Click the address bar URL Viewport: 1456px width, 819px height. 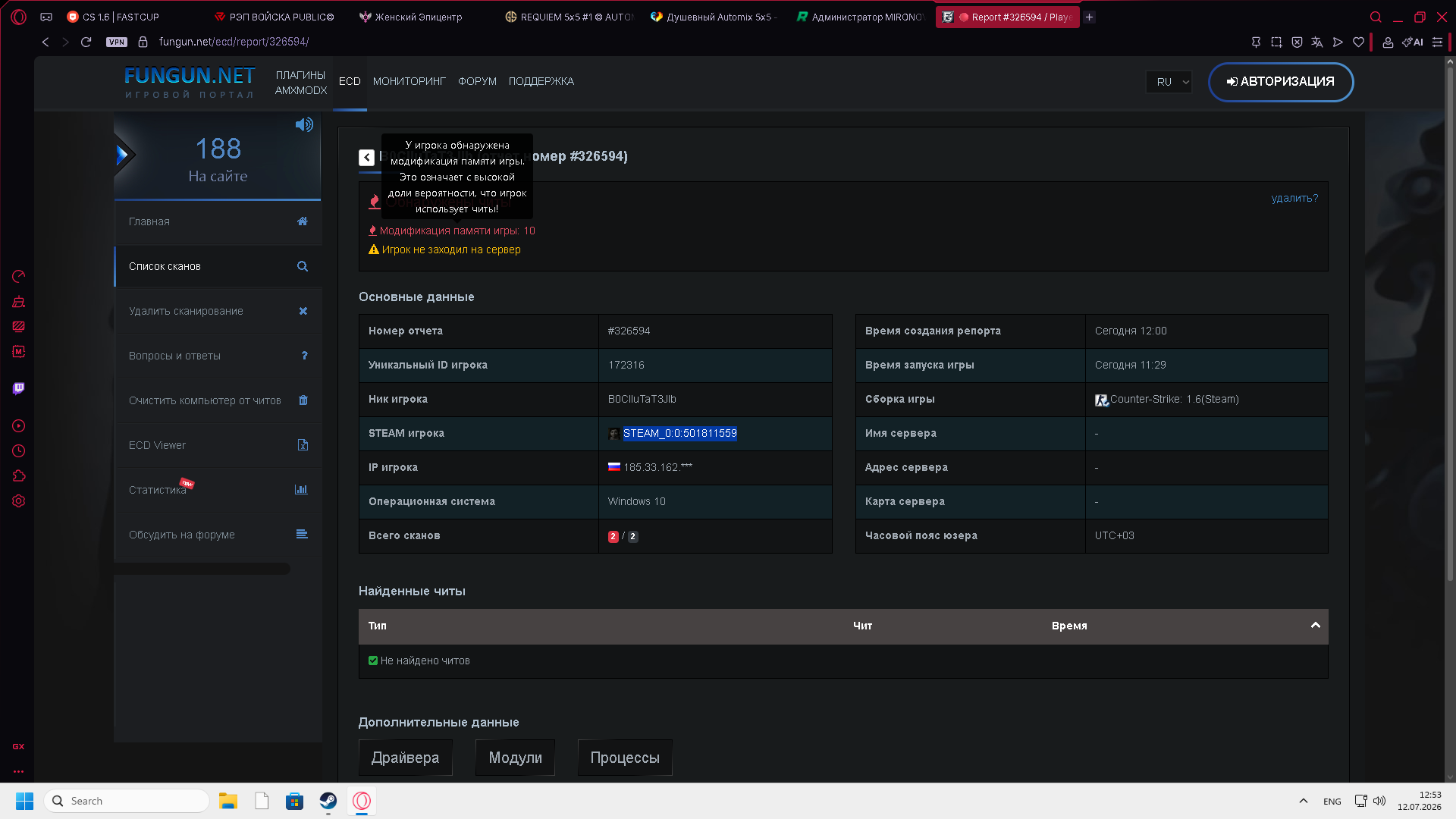(234, 42)
